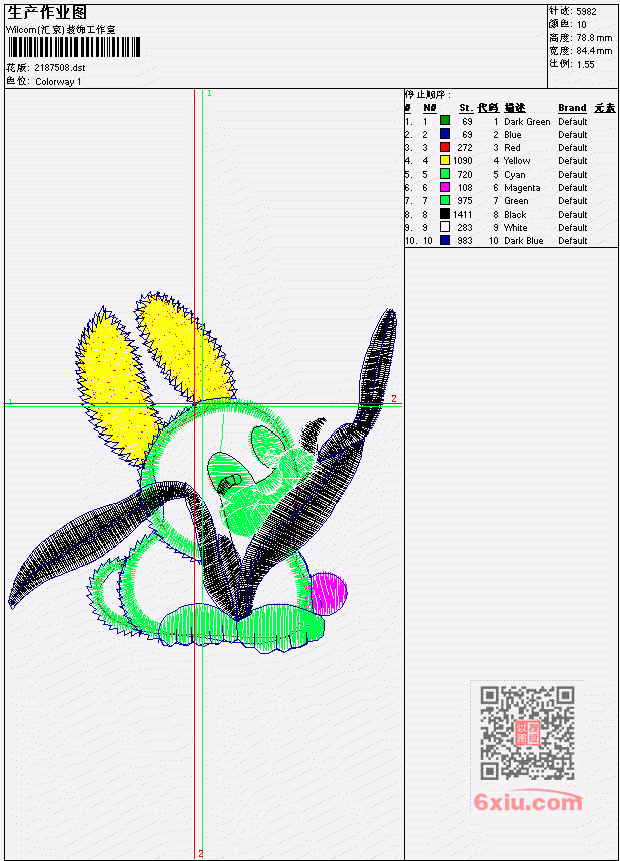
Task: Click stitch count "975" in the Green row
Action: coord(465,201)
